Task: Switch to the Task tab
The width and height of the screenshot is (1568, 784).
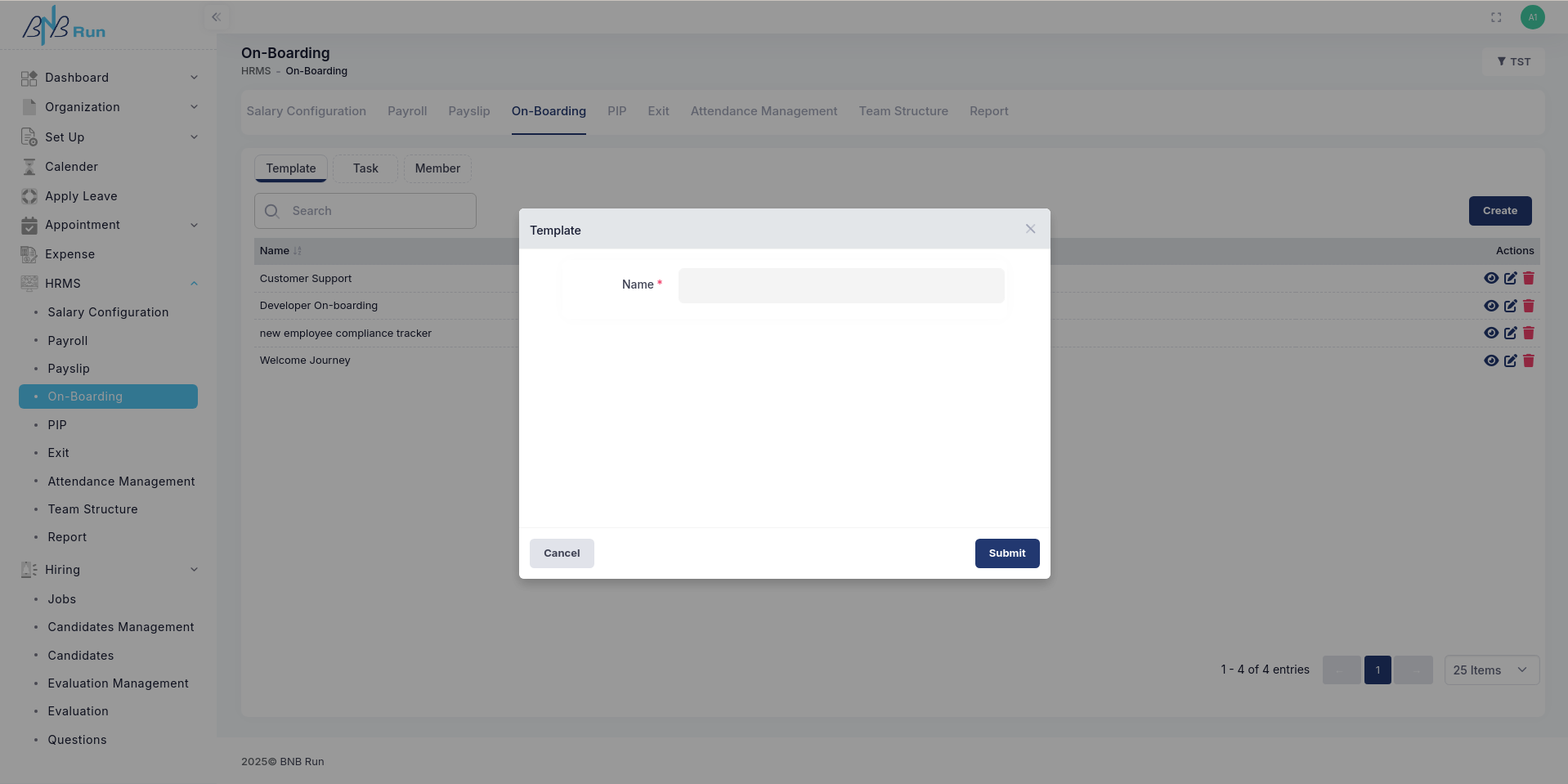Action: 365,168
